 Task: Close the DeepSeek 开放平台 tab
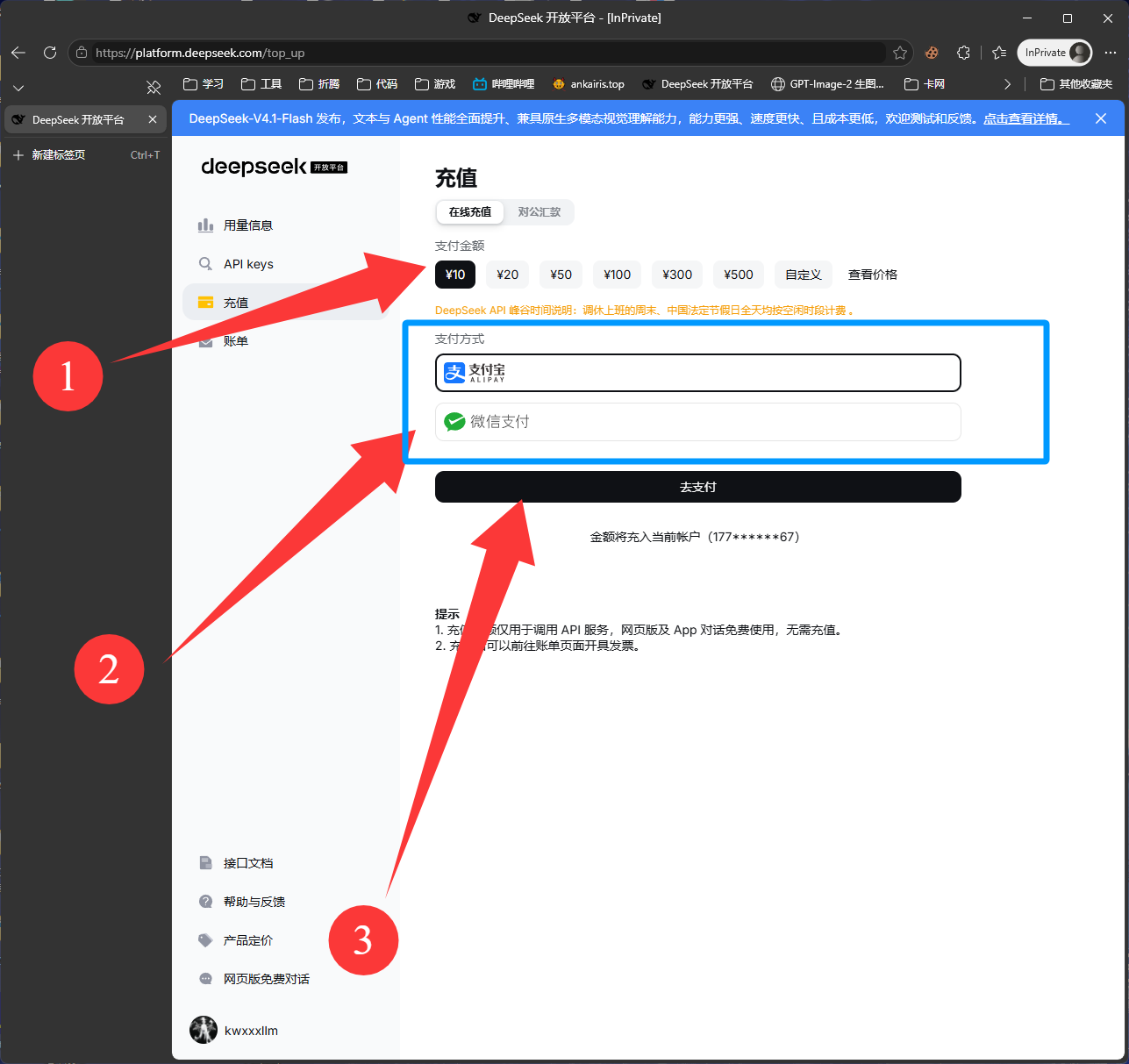153,119
